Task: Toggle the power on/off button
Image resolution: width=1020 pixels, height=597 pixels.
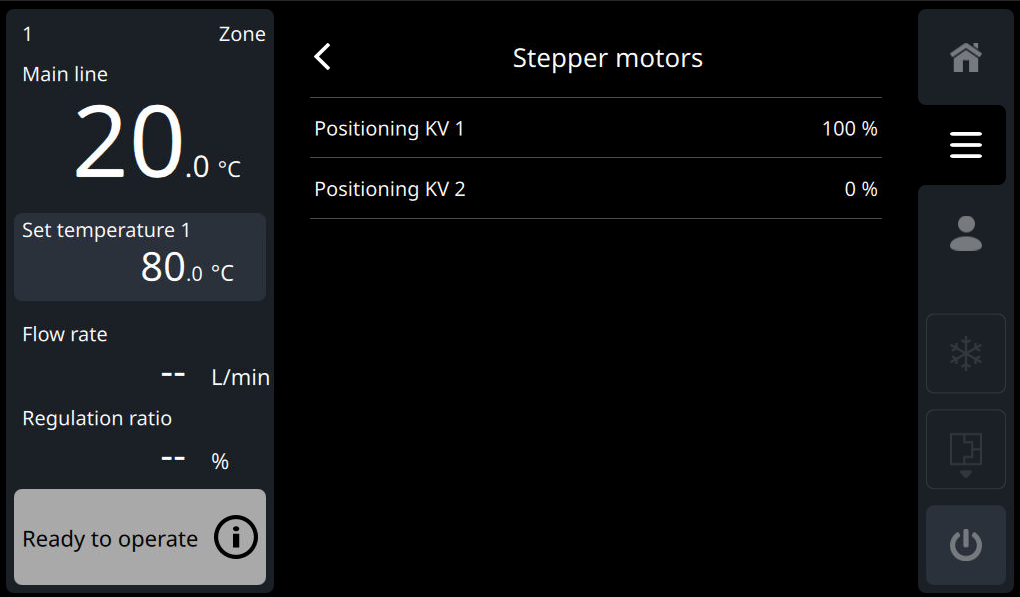Action: (x=965, y=545)
